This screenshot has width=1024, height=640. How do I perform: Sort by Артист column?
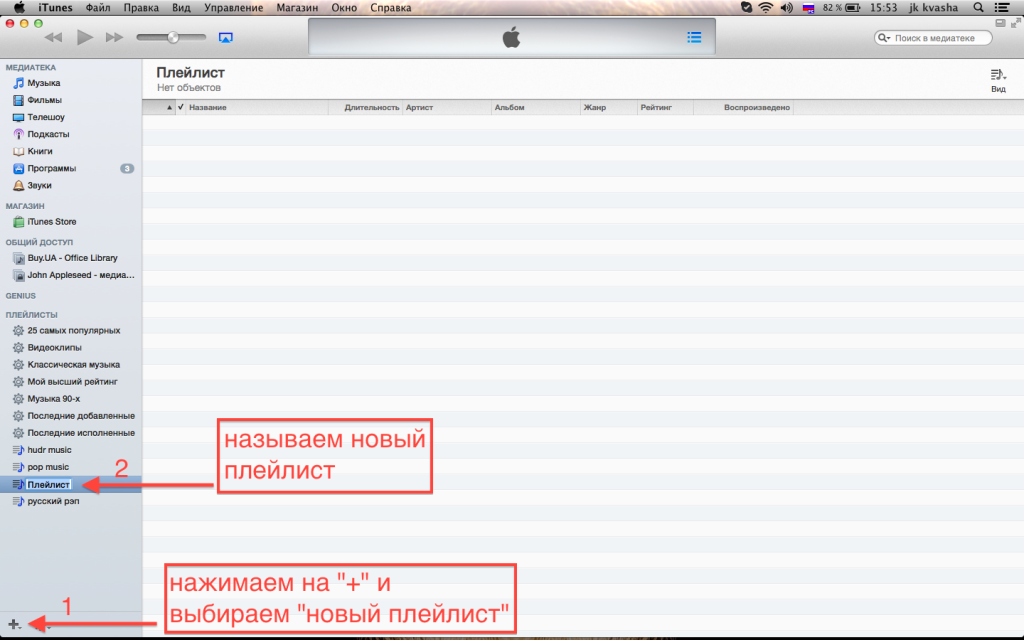point(447,107)
